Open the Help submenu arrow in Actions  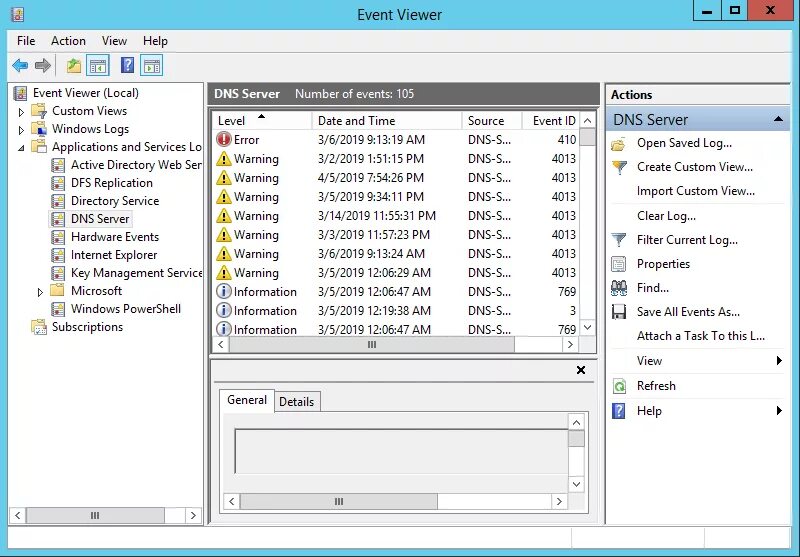779,410
